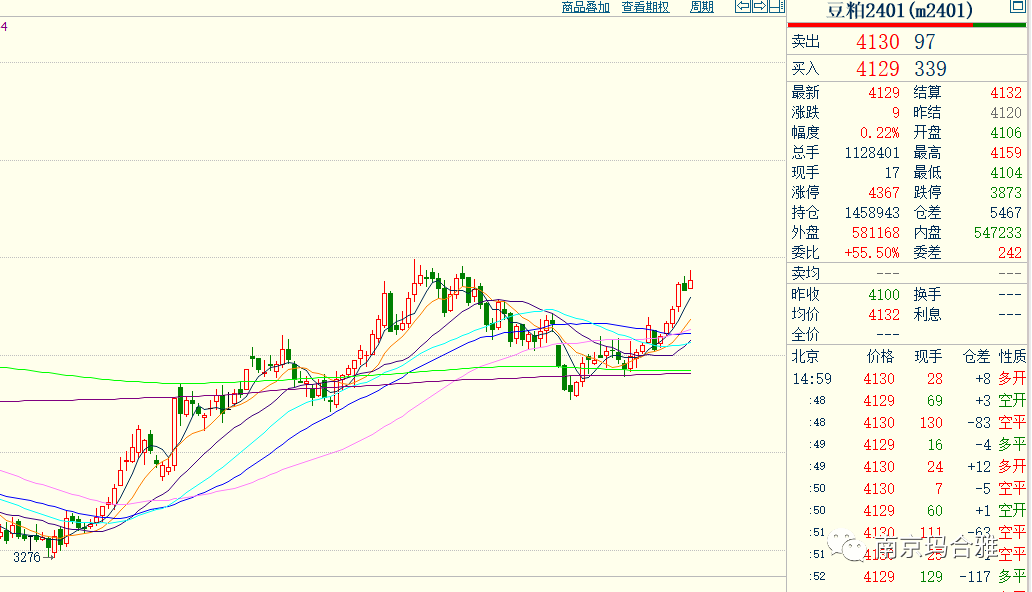Click the 仓差 value 5467

pos(1006,213)
